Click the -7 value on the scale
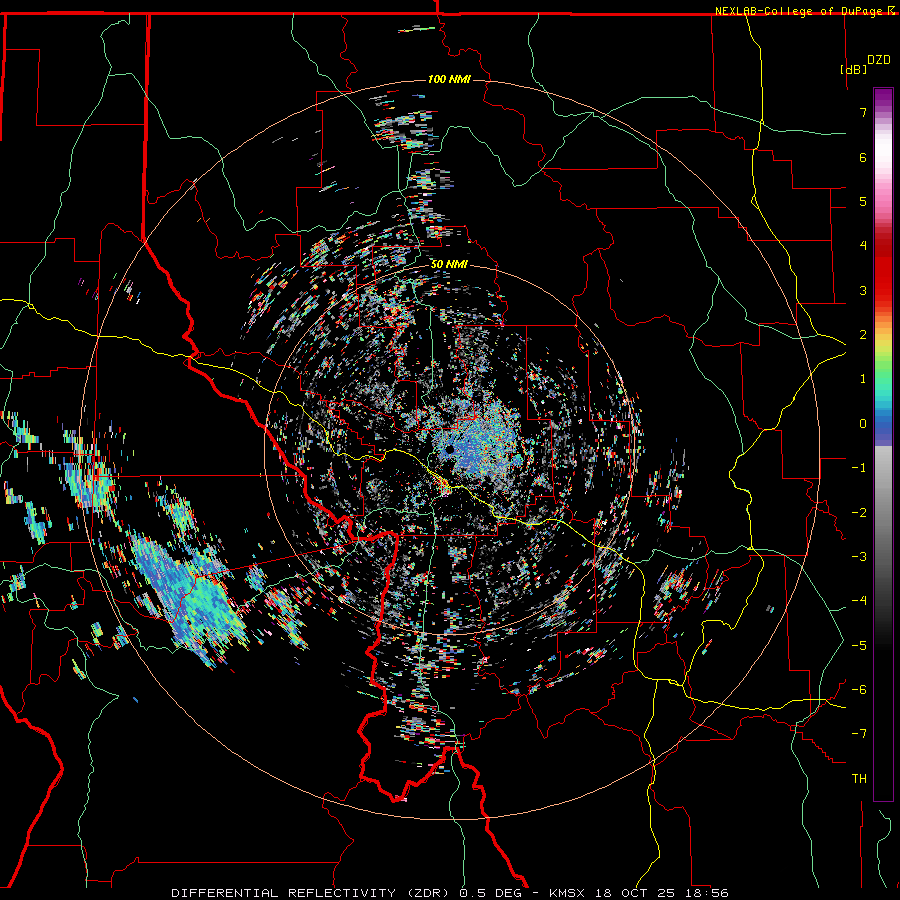The width and height of the screenshot is (900, 900). click(859, 734)
